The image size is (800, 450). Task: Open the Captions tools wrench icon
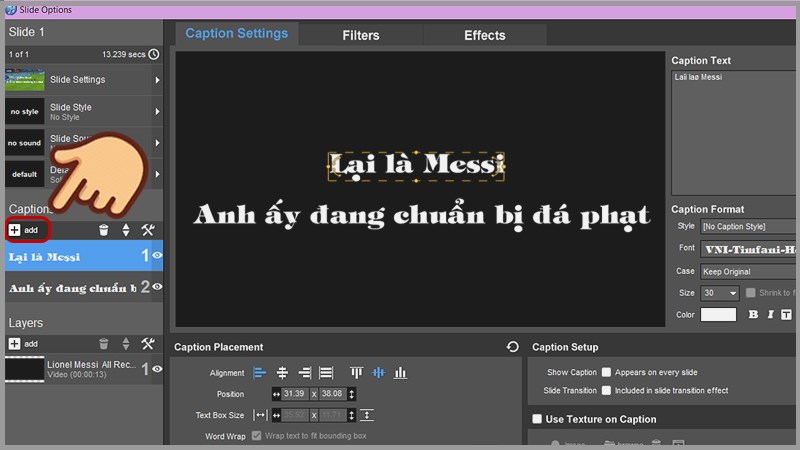(x=148, y=230)
